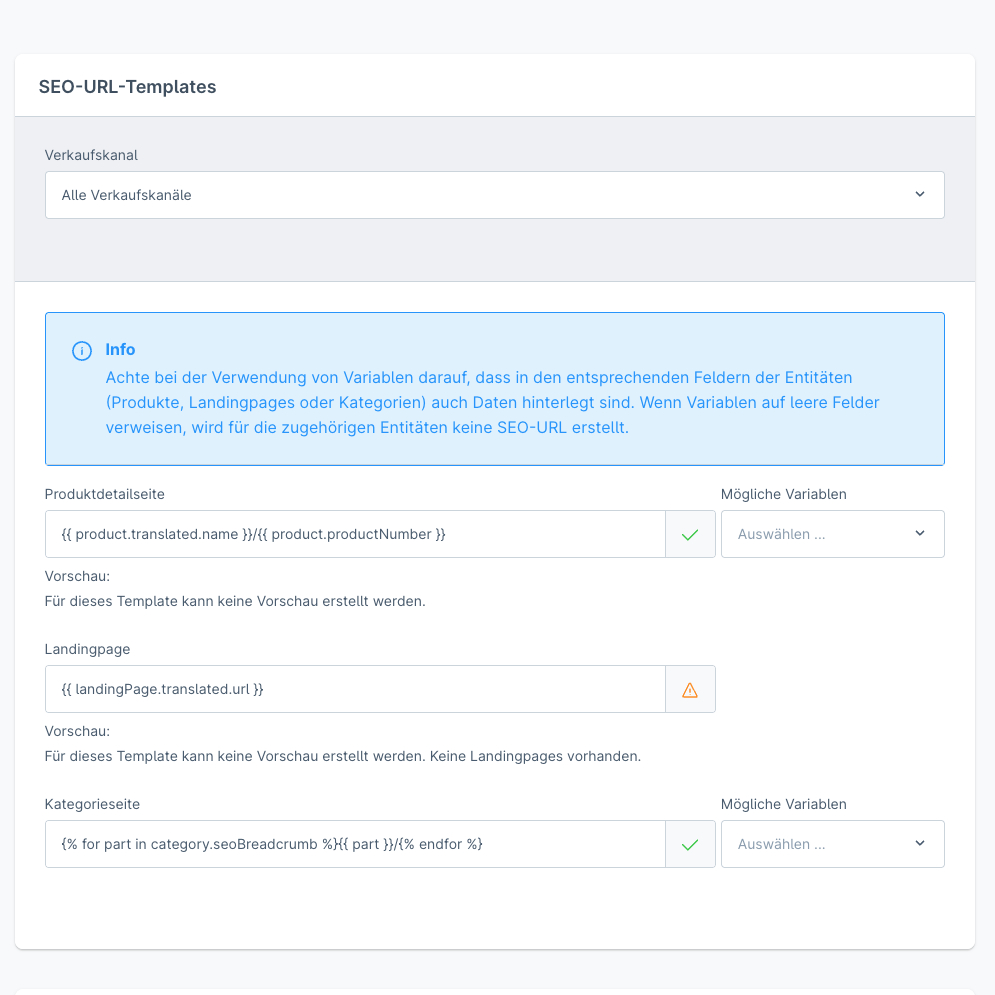
Task: Click the green checkmark beside the Produktdetailseite template
Action: coord(690,535)
